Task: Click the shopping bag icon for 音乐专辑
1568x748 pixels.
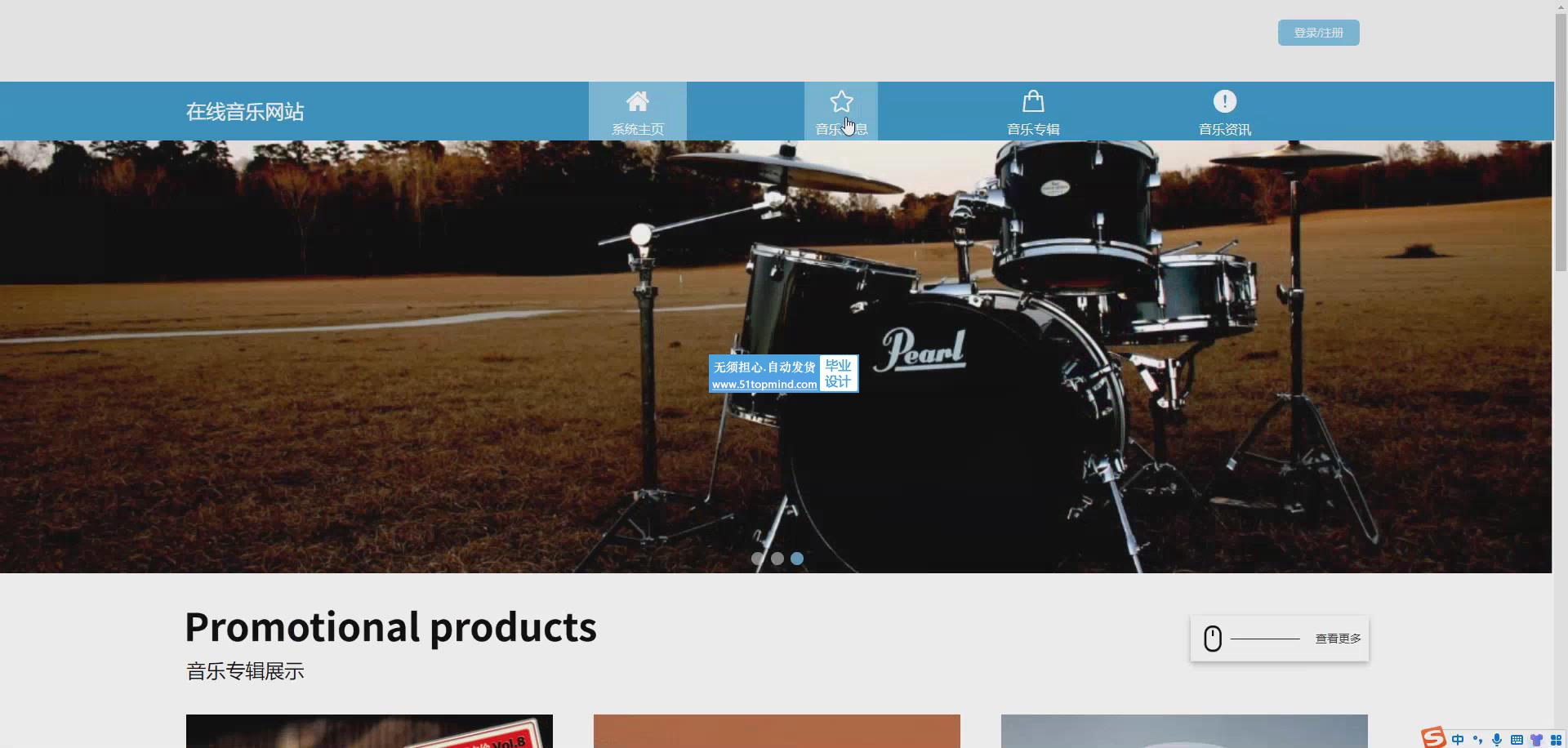Action: [1033, 101]
